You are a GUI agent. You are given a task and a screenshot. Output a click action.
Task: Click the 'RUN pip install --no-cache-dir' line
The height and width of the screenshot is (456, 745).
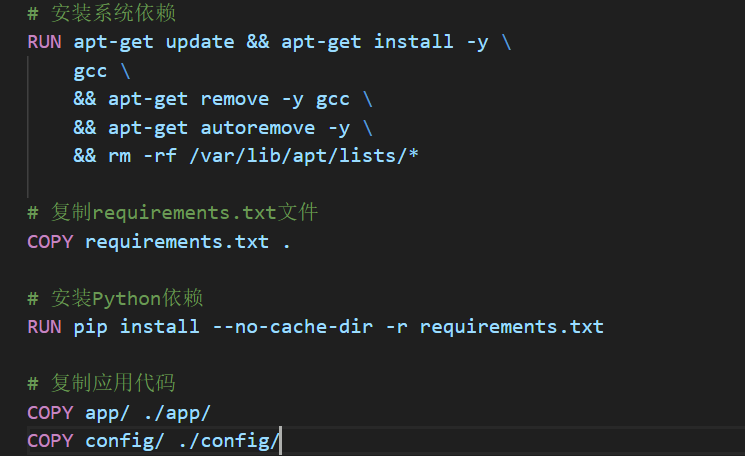pyautogui.click(x=315, y=327)
